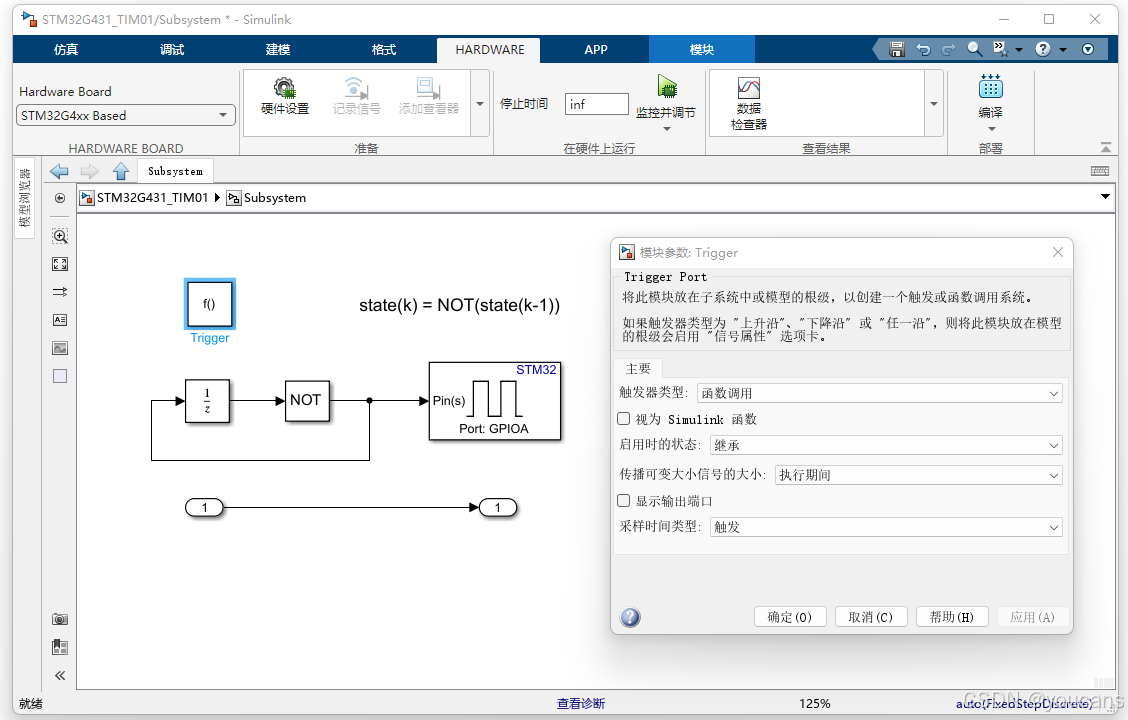Click the help icon in Trigger dialog
Viewport: 1128px width, 720px height.
630,617
